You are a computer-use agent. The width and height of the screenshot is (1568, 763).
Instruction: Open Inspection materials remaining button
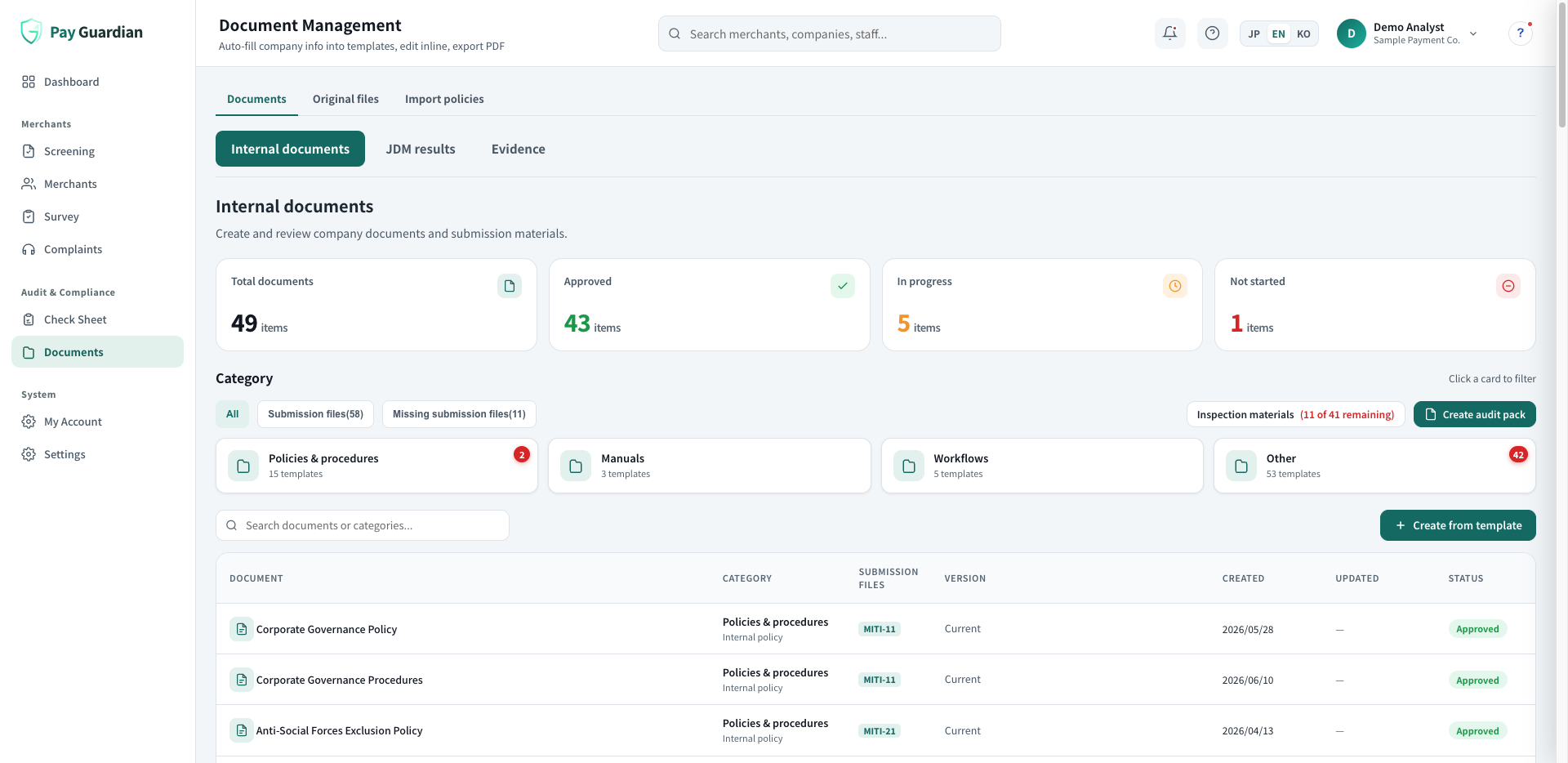click(x=1295, y=414)
